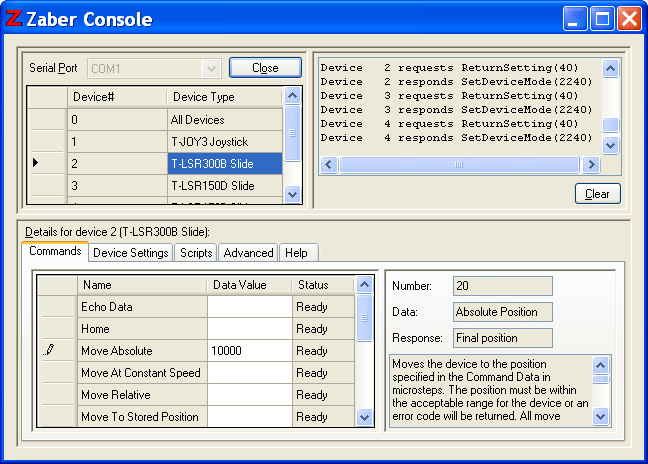Click description box scroll up arrow

(600, 365)
